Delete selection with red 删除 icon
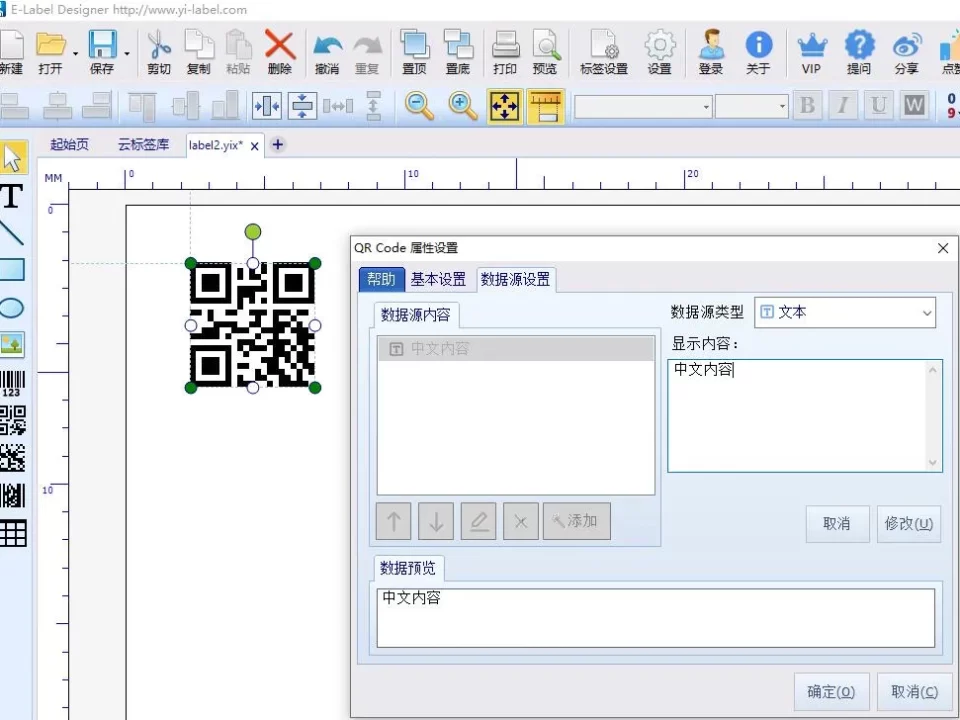Screen dimensions: 960x720 (280, 51)
